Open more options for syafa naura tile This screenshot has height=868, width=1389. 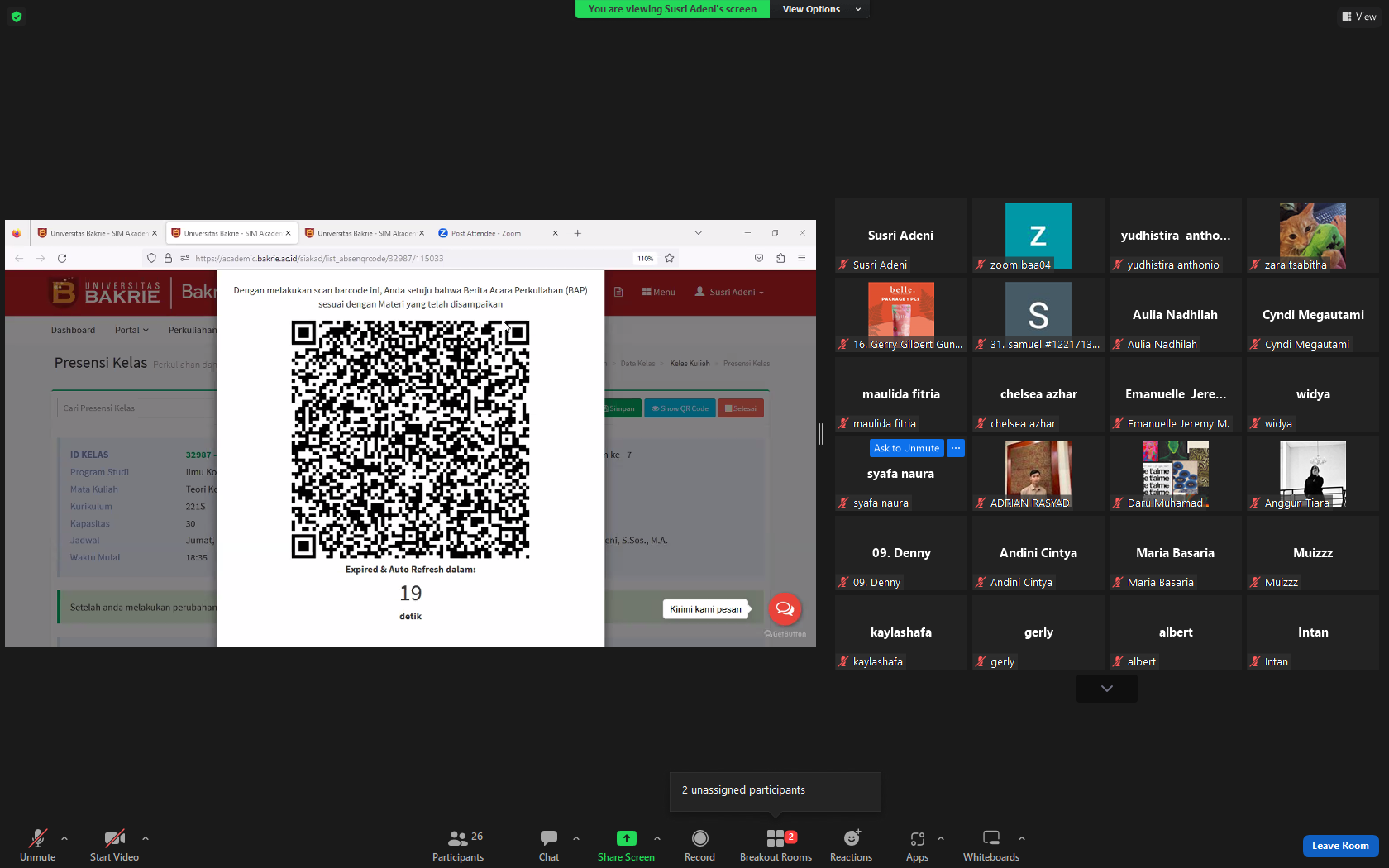[956, 448]
